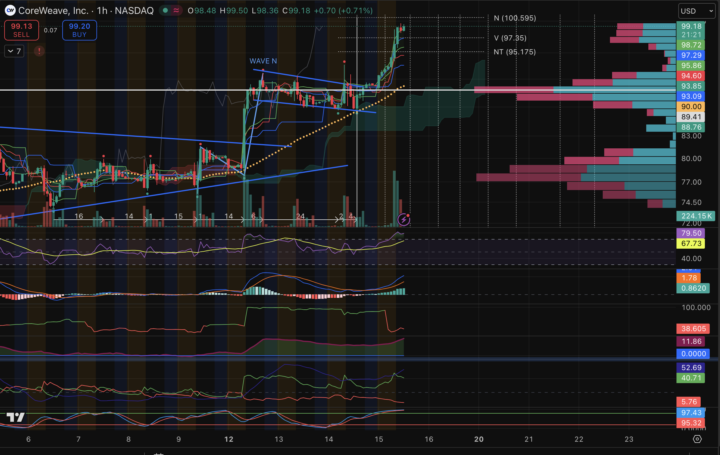Click the 99.13 SELL button
720x455 pixels.
[x=21, y=30]
